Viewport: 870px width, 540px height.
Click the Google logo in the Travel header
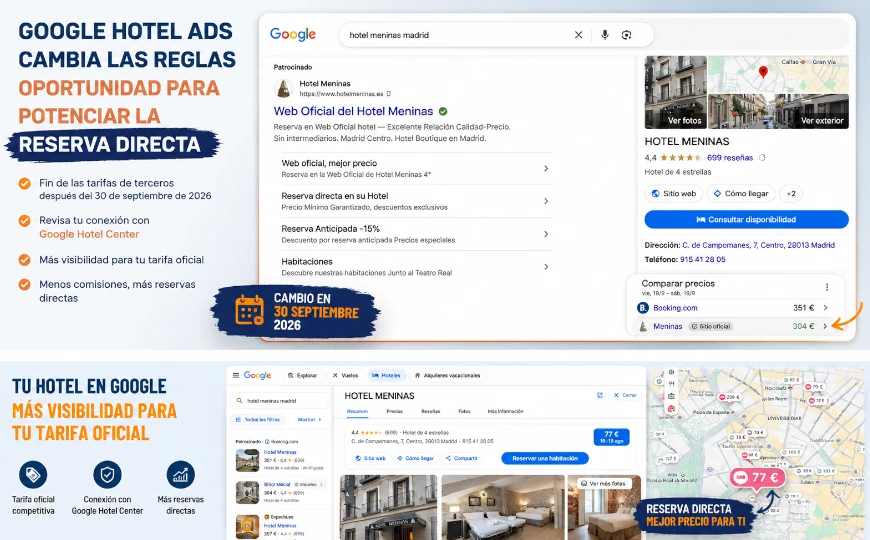[257, 375]
